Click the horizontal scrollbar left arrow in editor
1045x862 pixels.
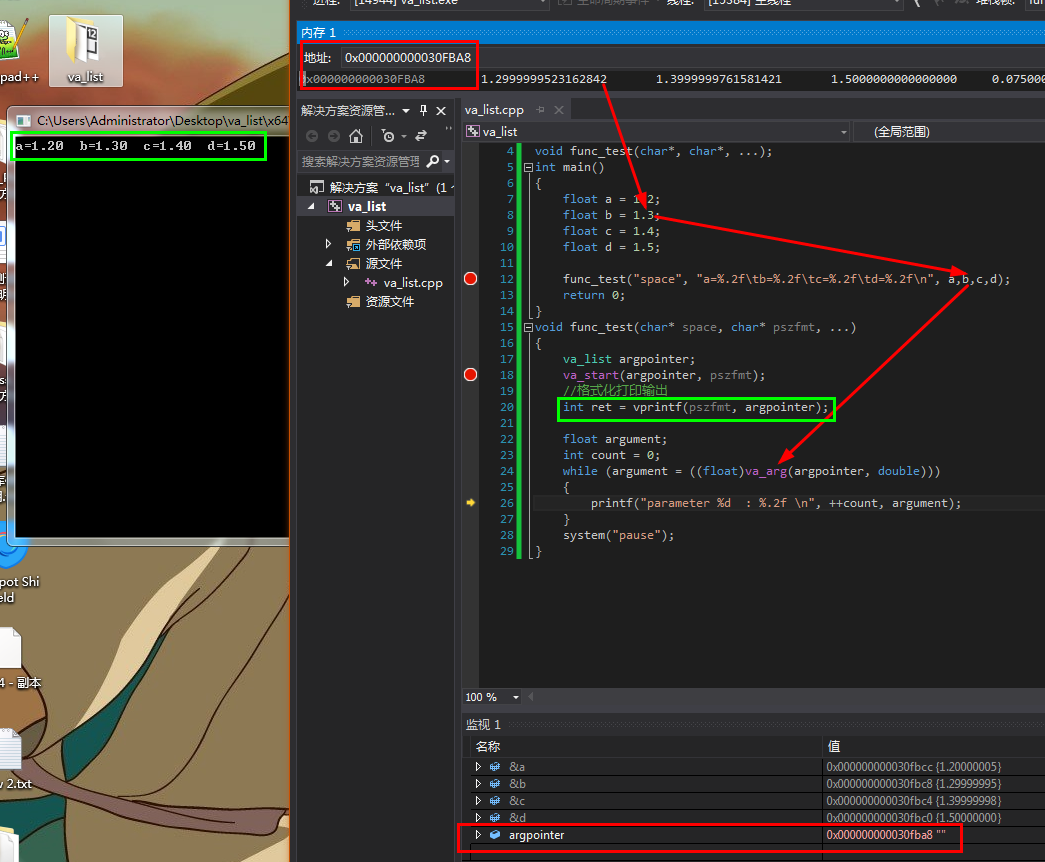click(x=531, y=697)
